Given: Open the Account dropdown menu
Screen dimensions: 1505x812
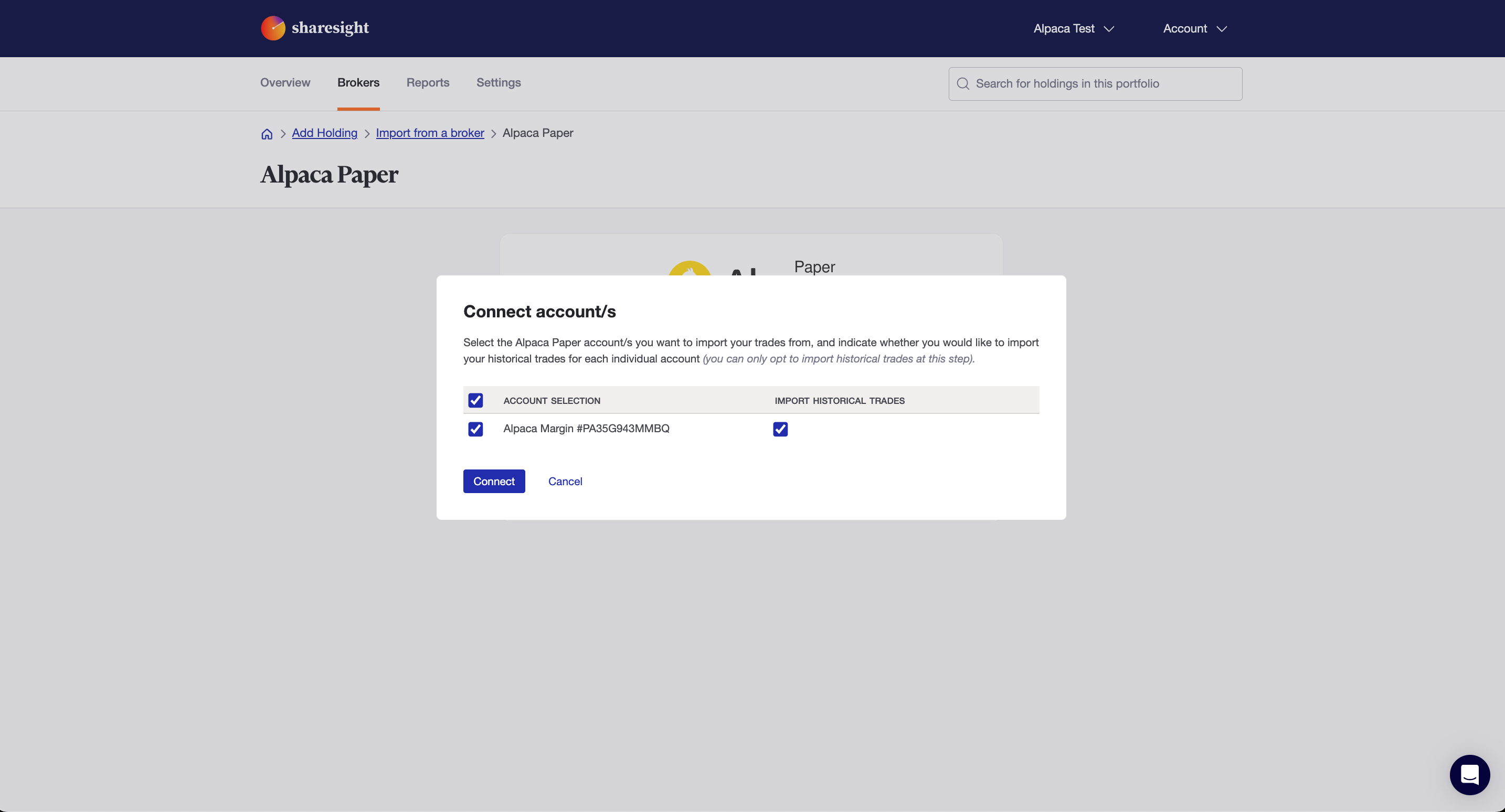Looking at the screenshot, I should 1185,29.
